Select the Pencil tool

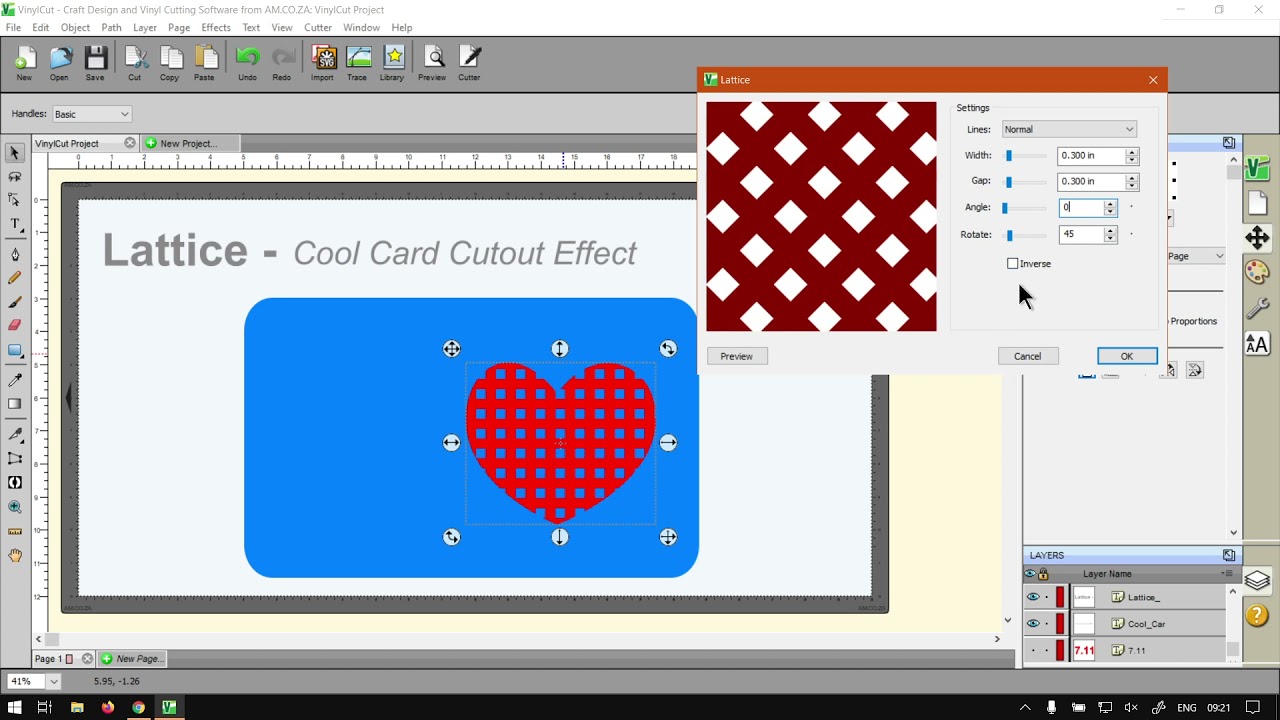click(x=15, y=278)
